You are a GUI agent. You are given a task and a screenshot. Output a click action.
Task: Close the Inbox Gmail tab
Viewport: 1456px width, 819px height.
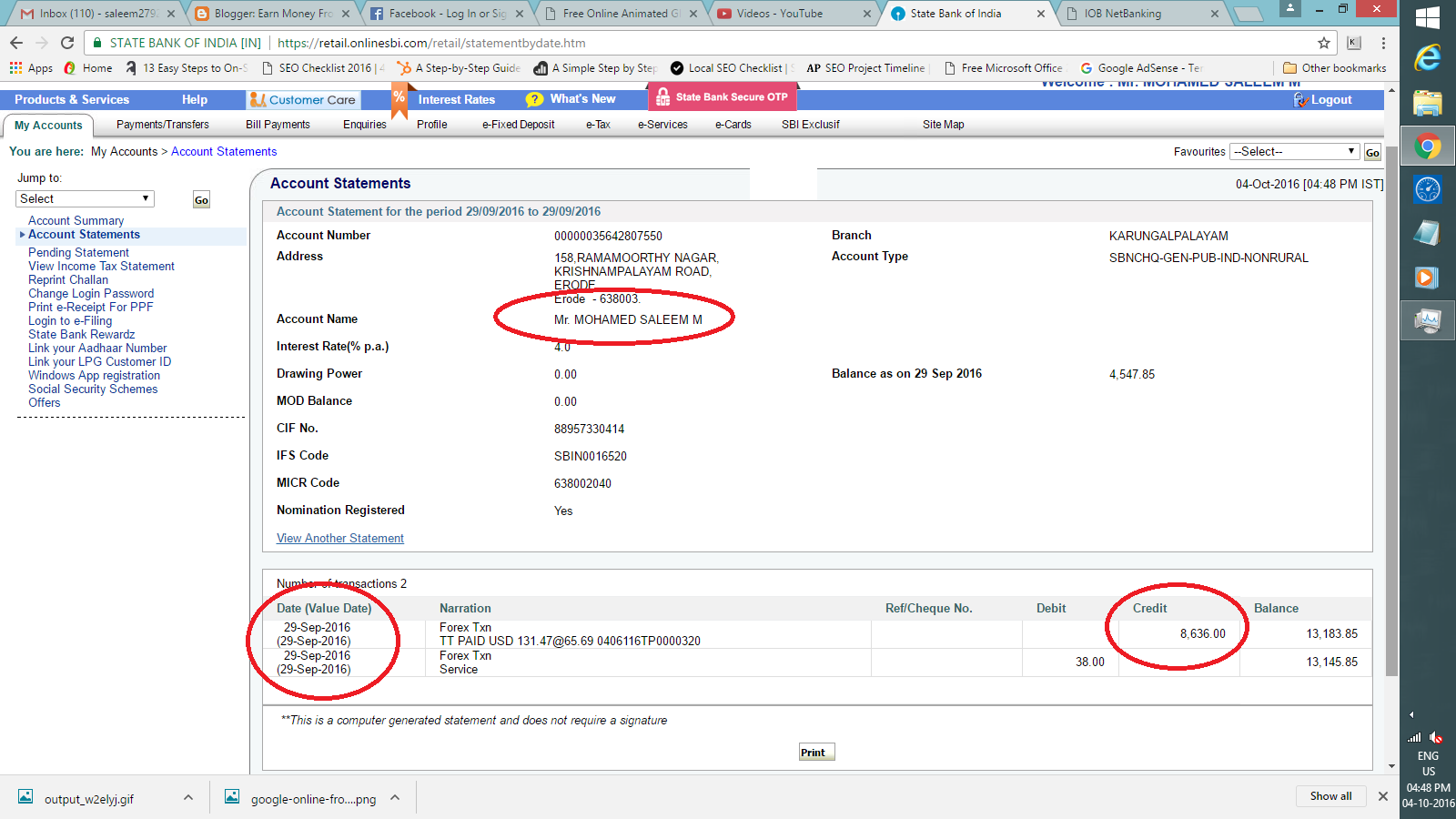click(x=170, y=14)
